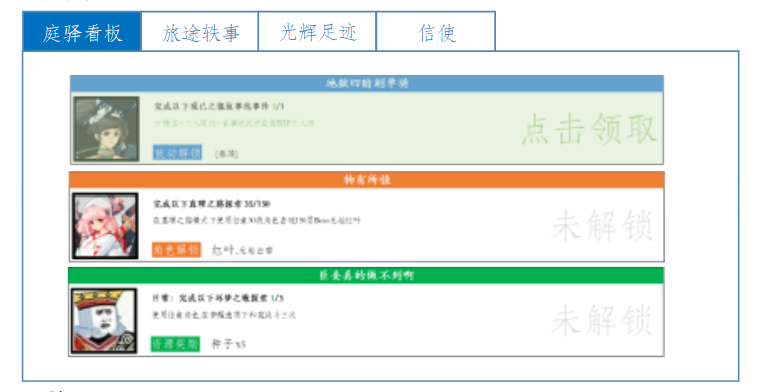Click the dark-haired girl avatar in the blue quest card
Screen dimensions: 757x392
coord(107,129)
